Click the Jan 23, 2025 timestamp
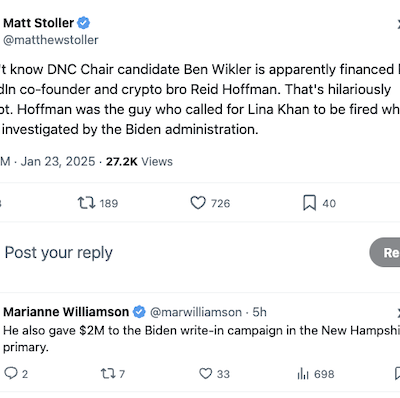The image size is (400, 398). click(58, 161)
